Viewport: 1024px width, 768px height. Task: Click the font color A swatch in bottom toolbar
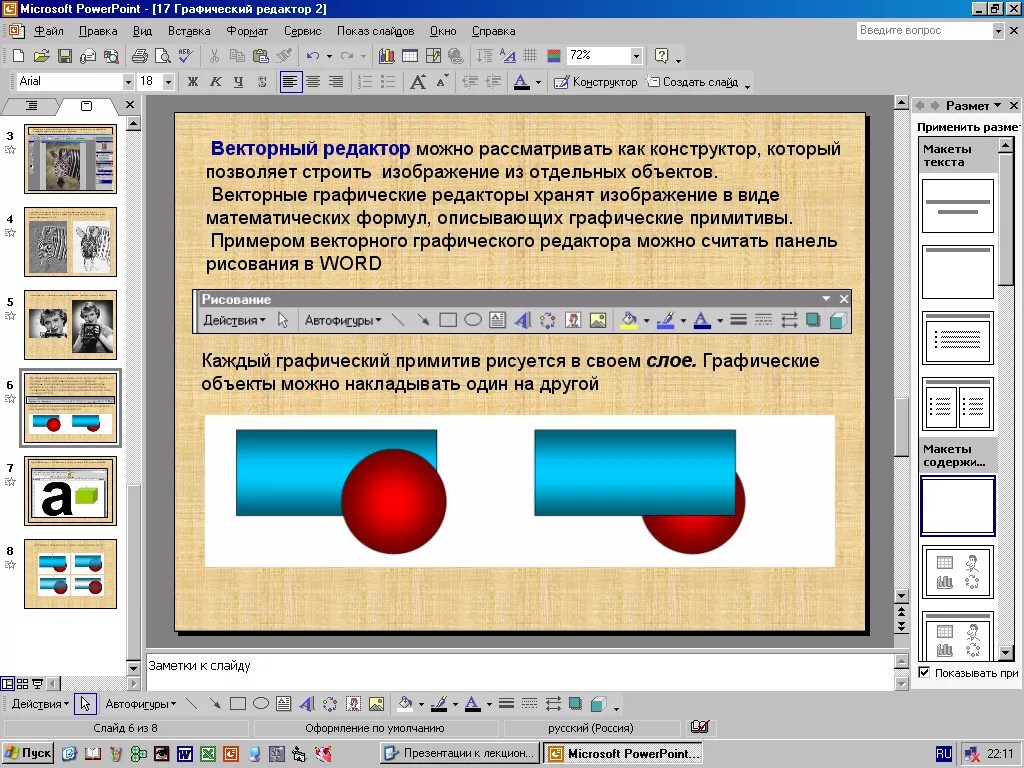(x=473, y=703)
